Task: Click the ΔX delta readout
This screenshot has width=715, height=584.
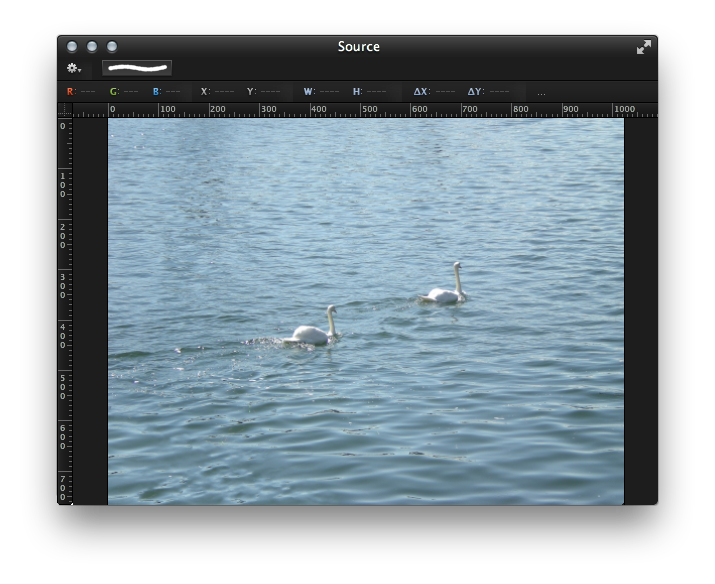Action: pos(434,92)
